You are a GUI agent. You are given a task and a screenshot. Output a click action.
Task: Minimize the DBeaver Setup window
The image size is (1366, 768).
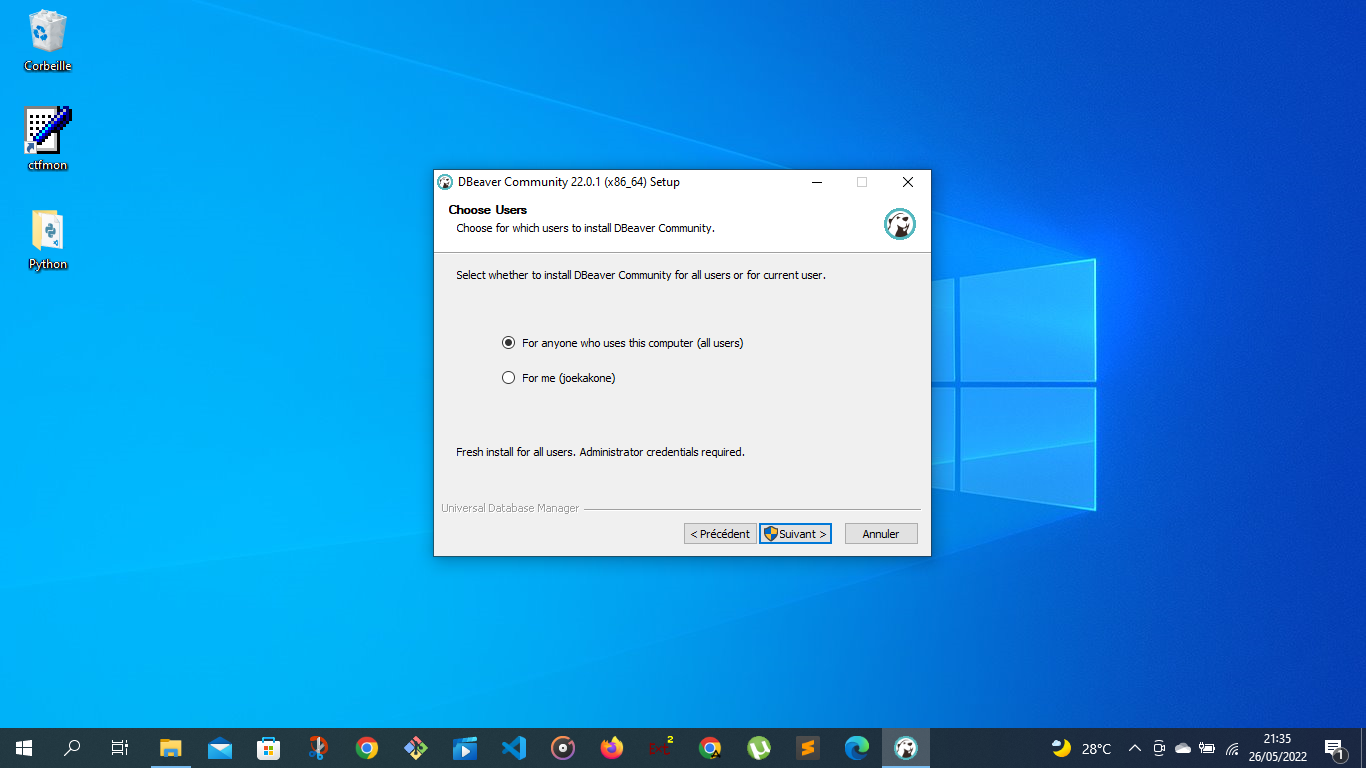817,182
